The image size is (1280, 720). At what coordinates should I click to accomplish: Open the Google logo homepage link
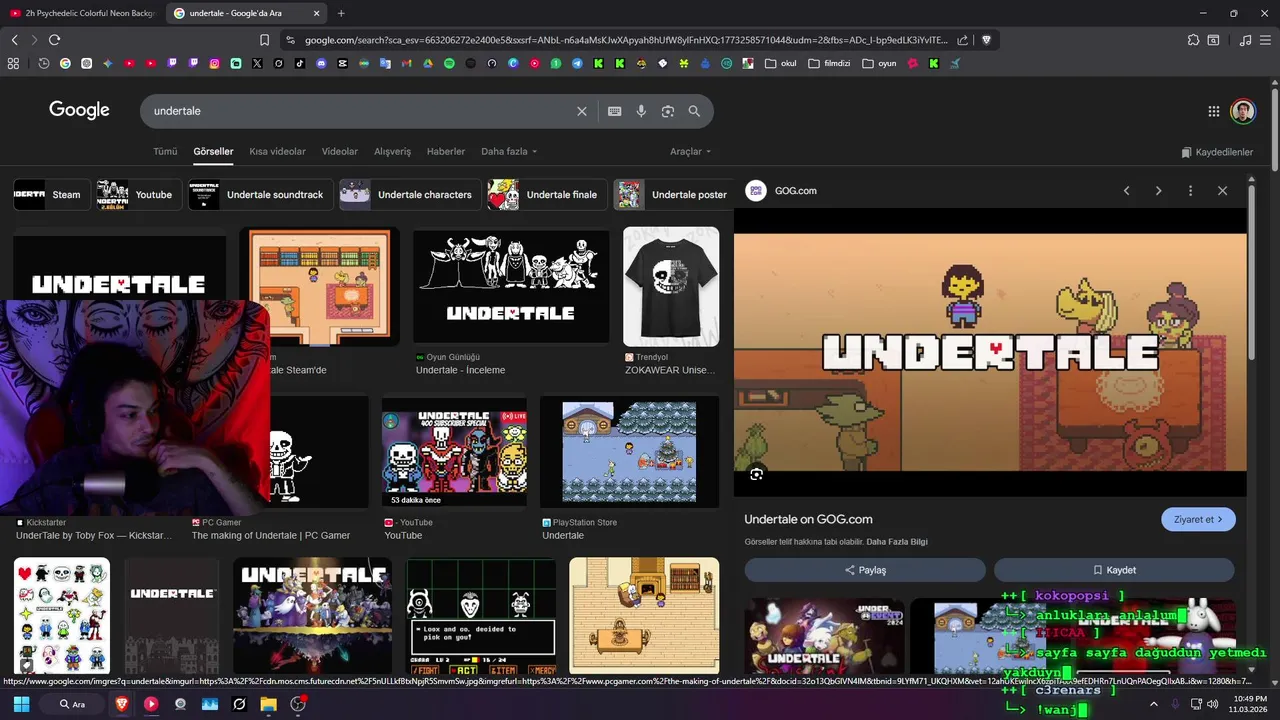(79, 110)
